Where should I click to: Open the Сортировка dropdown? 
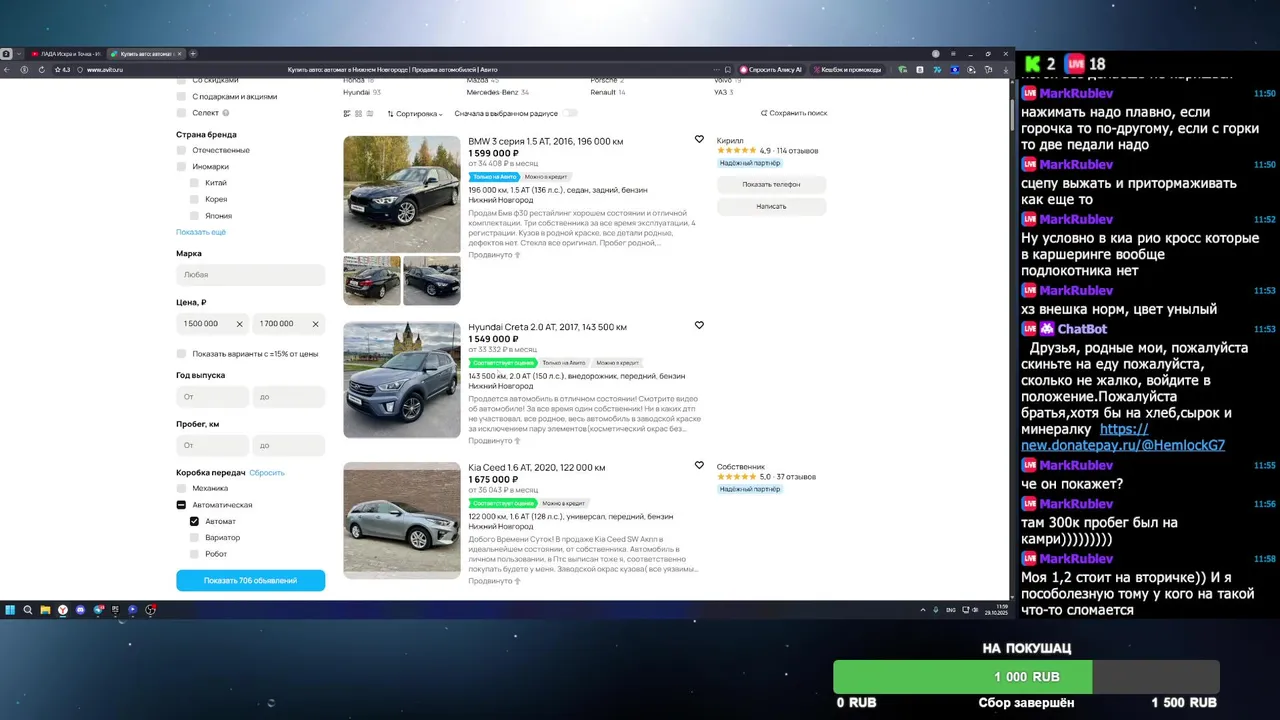(415, 114)
